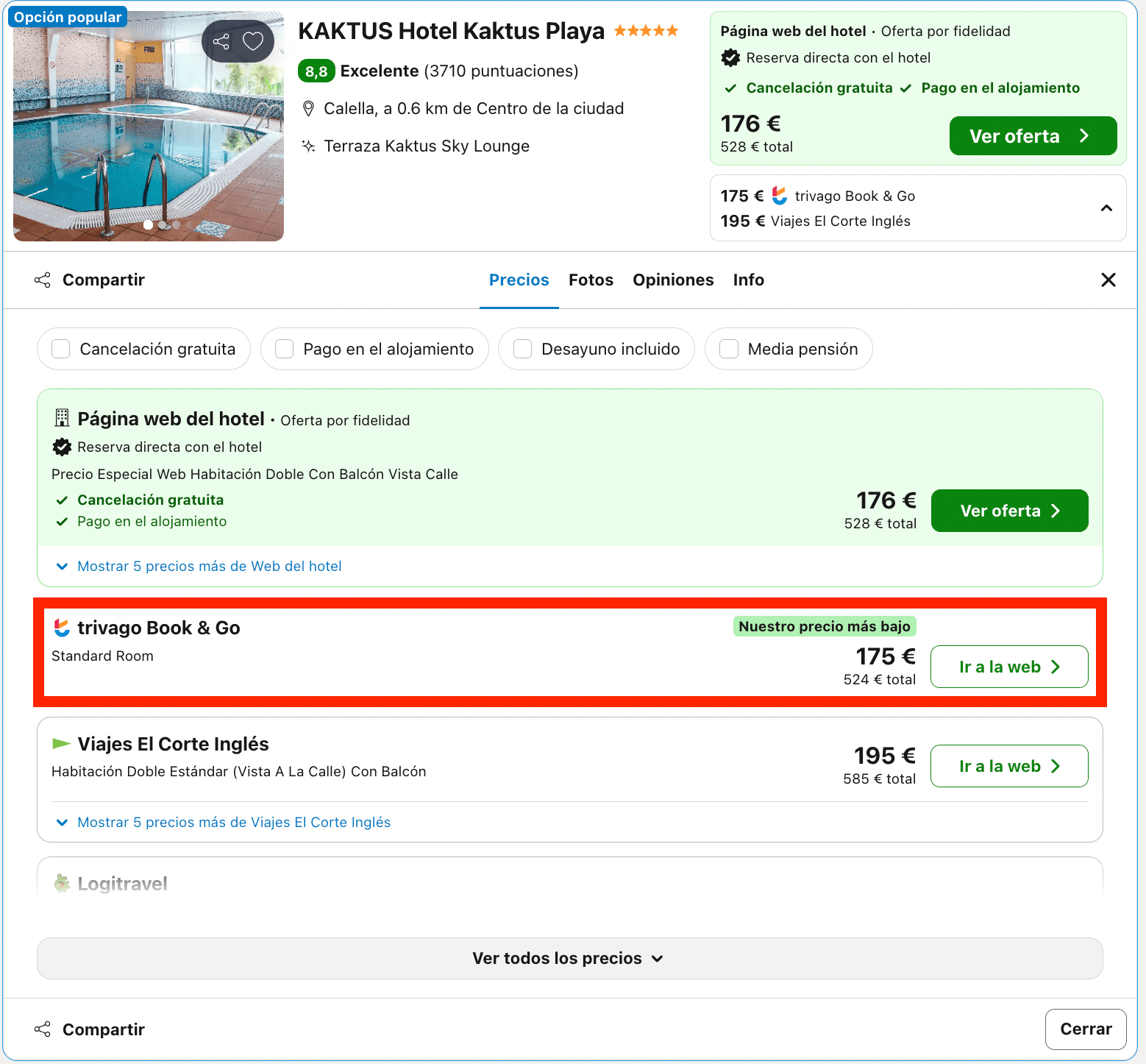Save hotel with the heart icon
The image size is (1146, 1064).
click(x=253, y=41)
